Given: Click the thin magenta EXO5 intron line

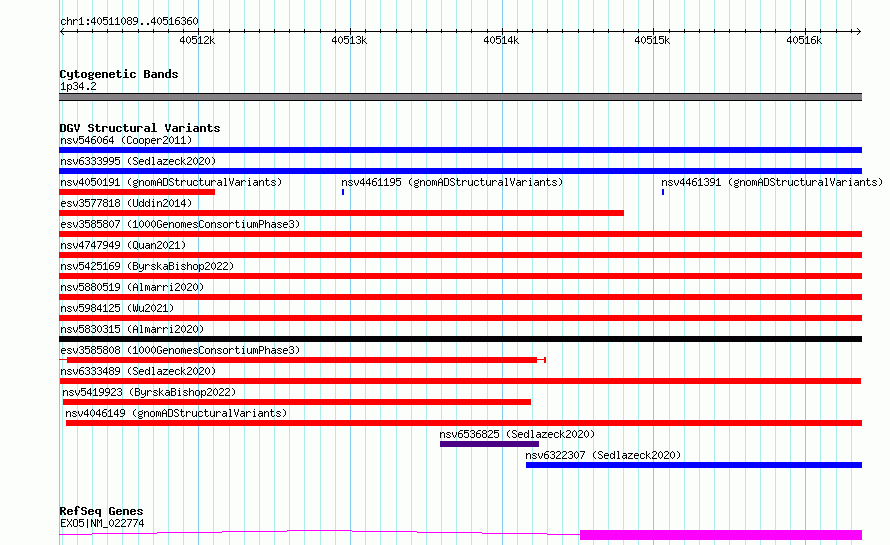Looking at the screenshot, I should click(x=320, y=531).
